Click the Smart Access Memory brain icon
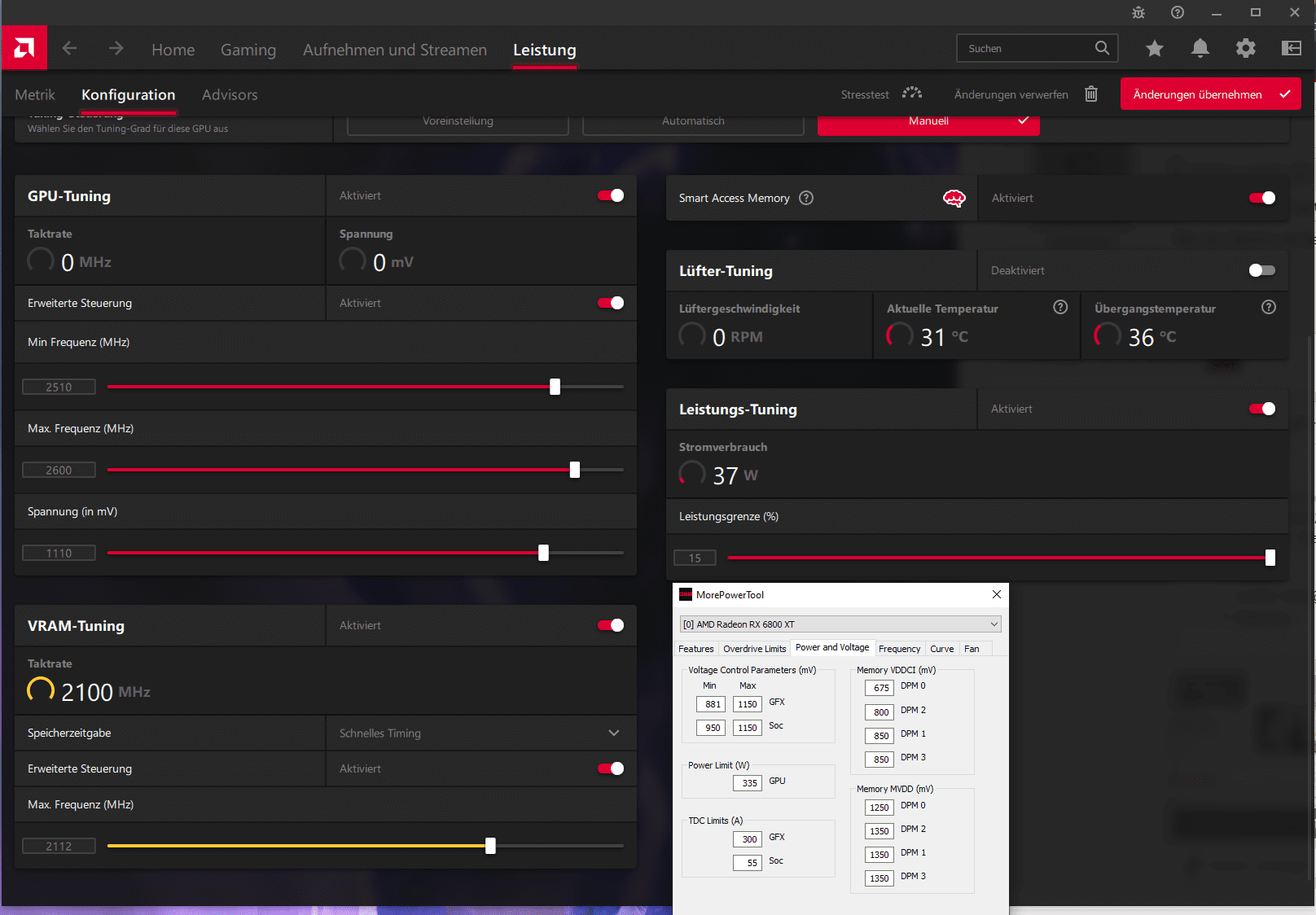Screen dimensions: 1316x915 [x=954, y=198]
